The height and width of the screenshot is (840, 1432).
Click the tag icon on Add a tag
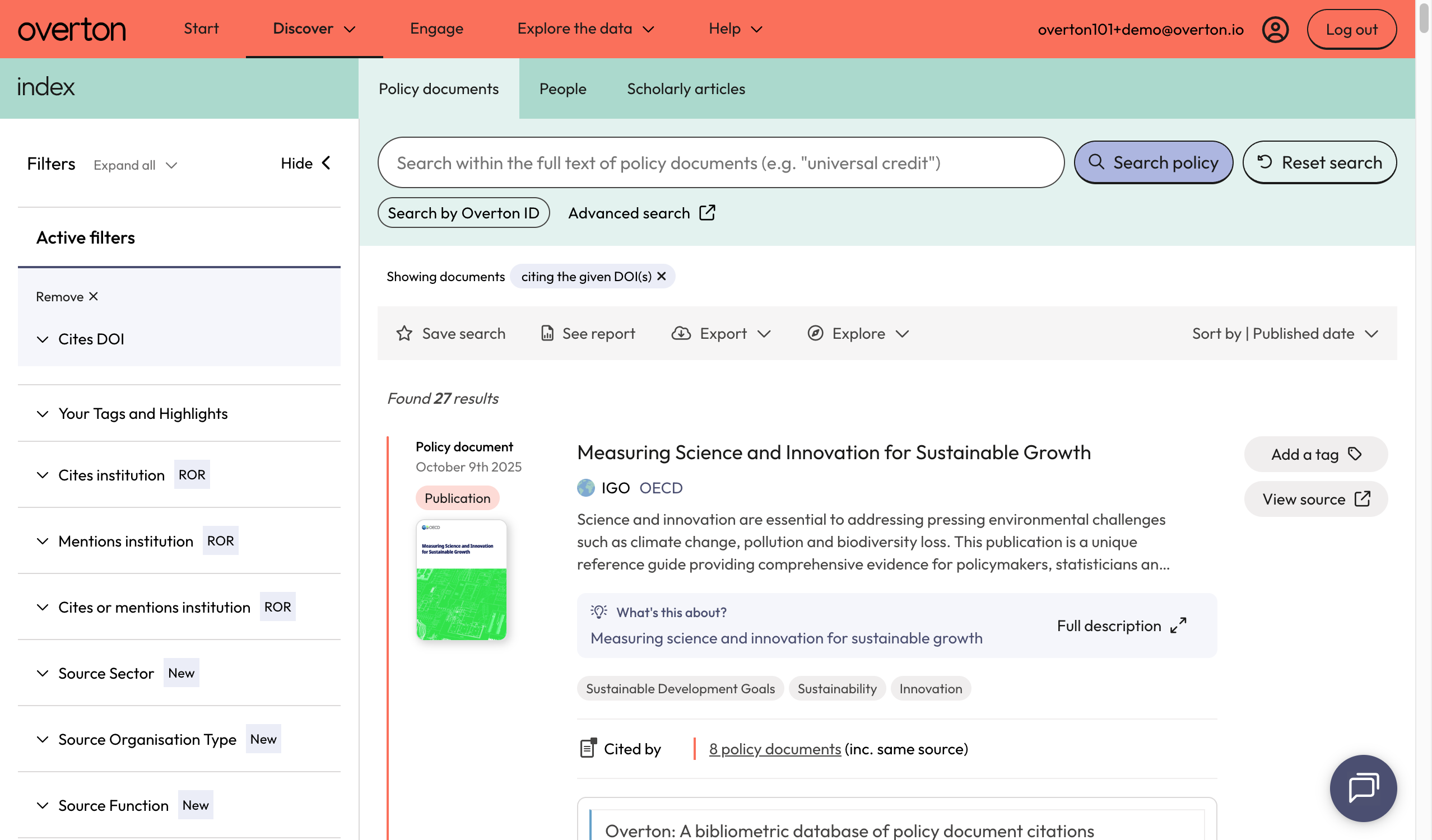[x=1355, y=454]
